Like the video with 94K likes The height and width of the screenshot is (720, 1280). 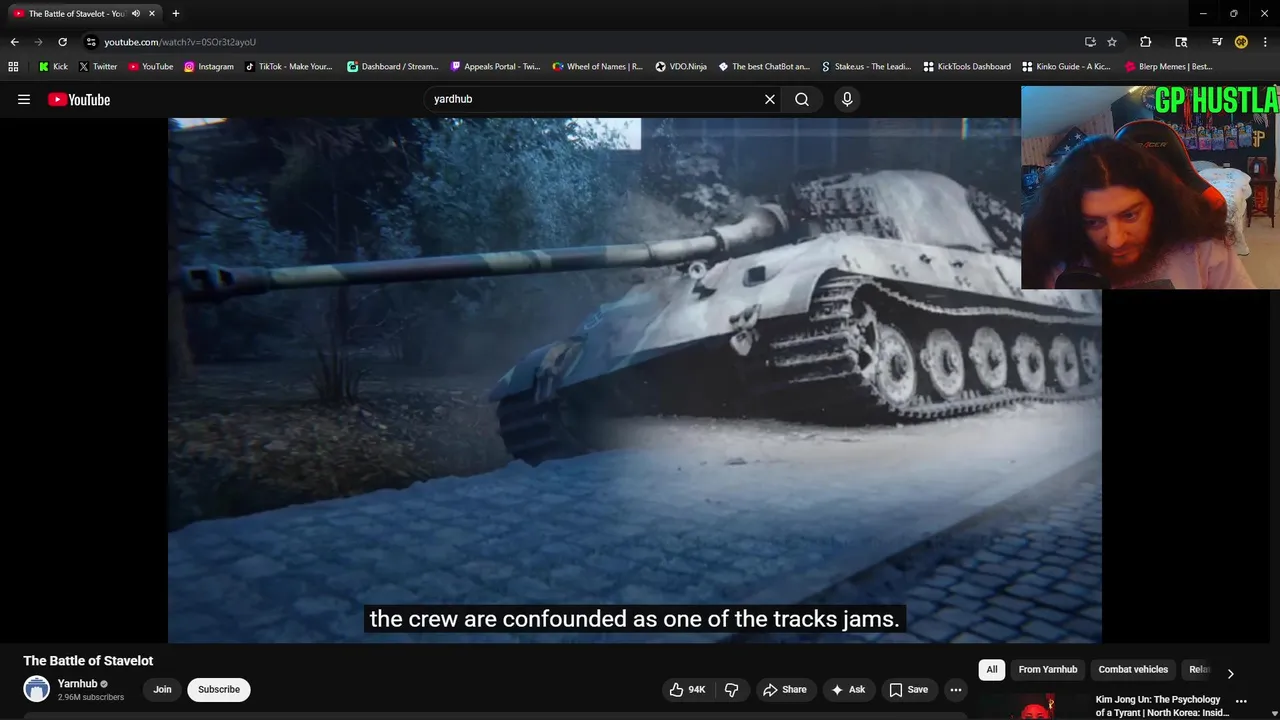tap(688, 689)
